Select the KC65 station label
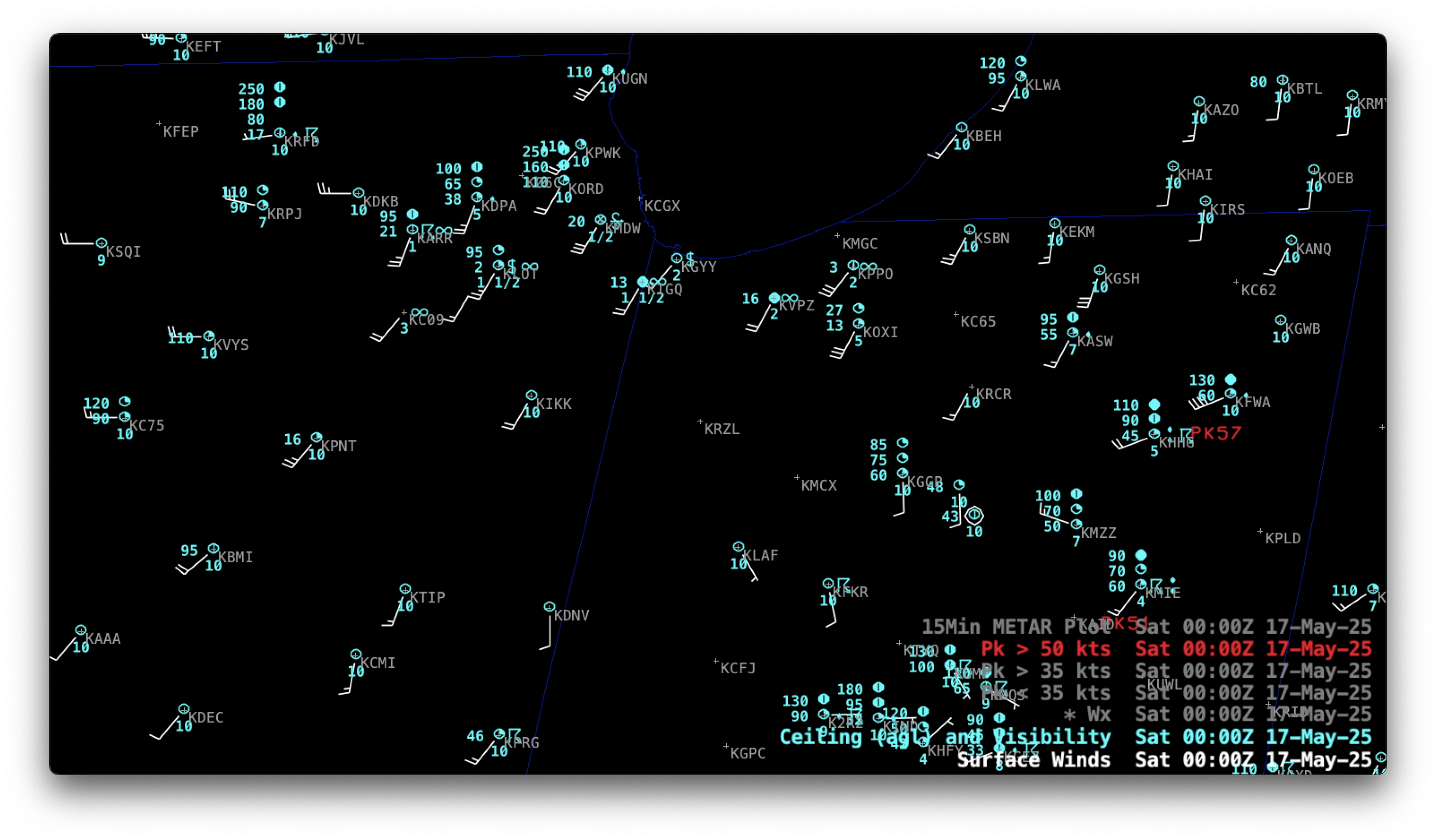 (978, 322)
